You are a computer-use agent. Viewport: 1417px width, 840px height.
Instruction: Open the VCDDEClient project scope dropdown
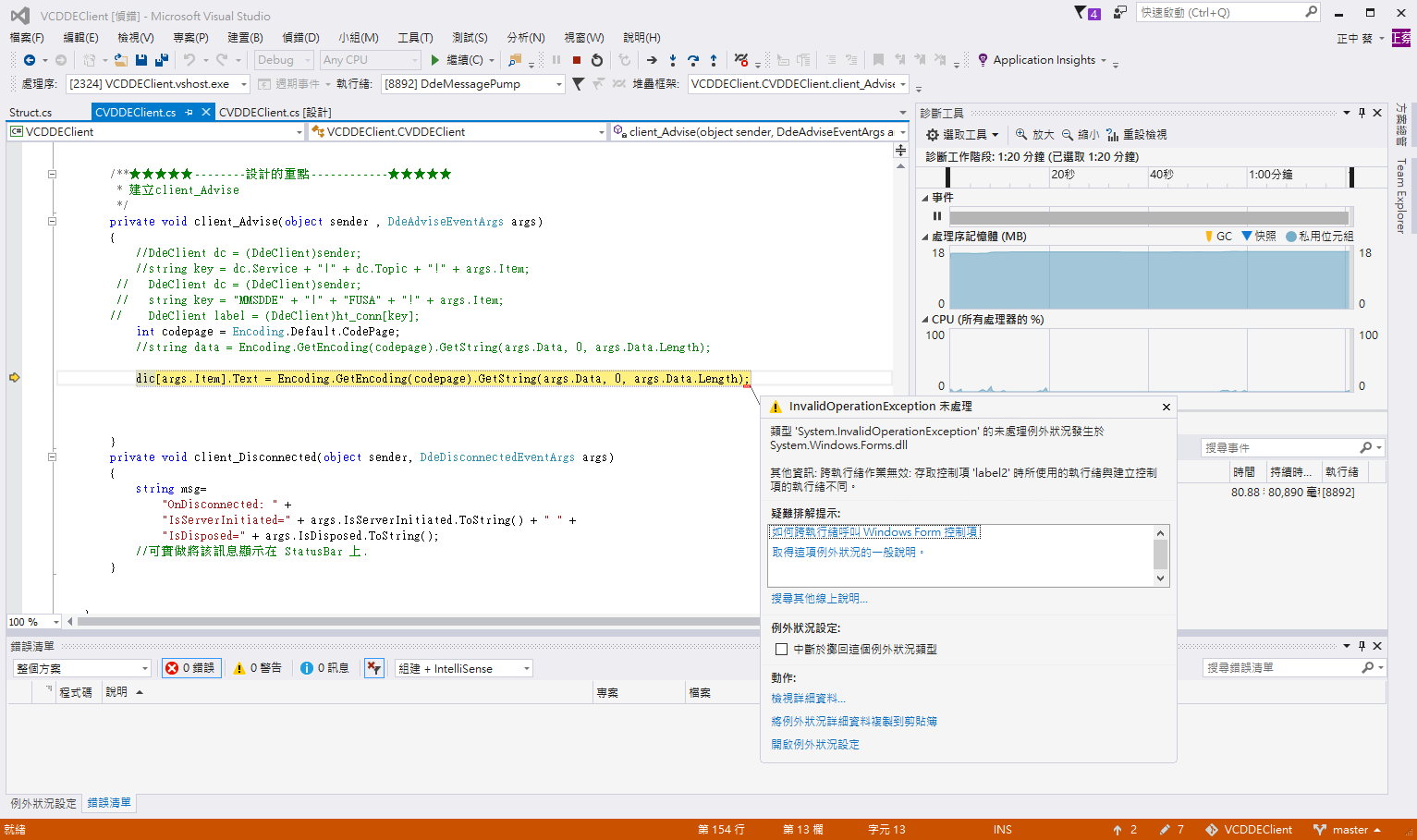pos(156,132)
